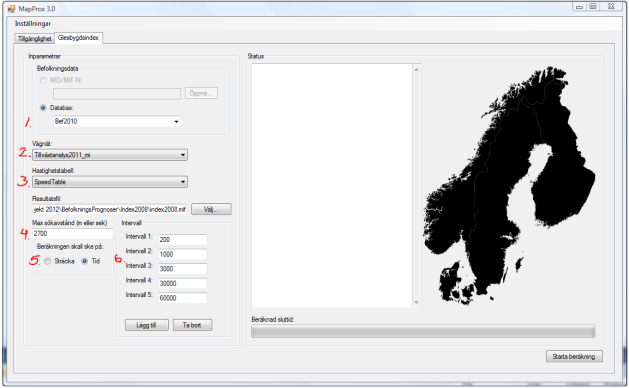The image size is (629, 388).
Task: Choose Sträcka calculation radio button
Action: [48, 261]
